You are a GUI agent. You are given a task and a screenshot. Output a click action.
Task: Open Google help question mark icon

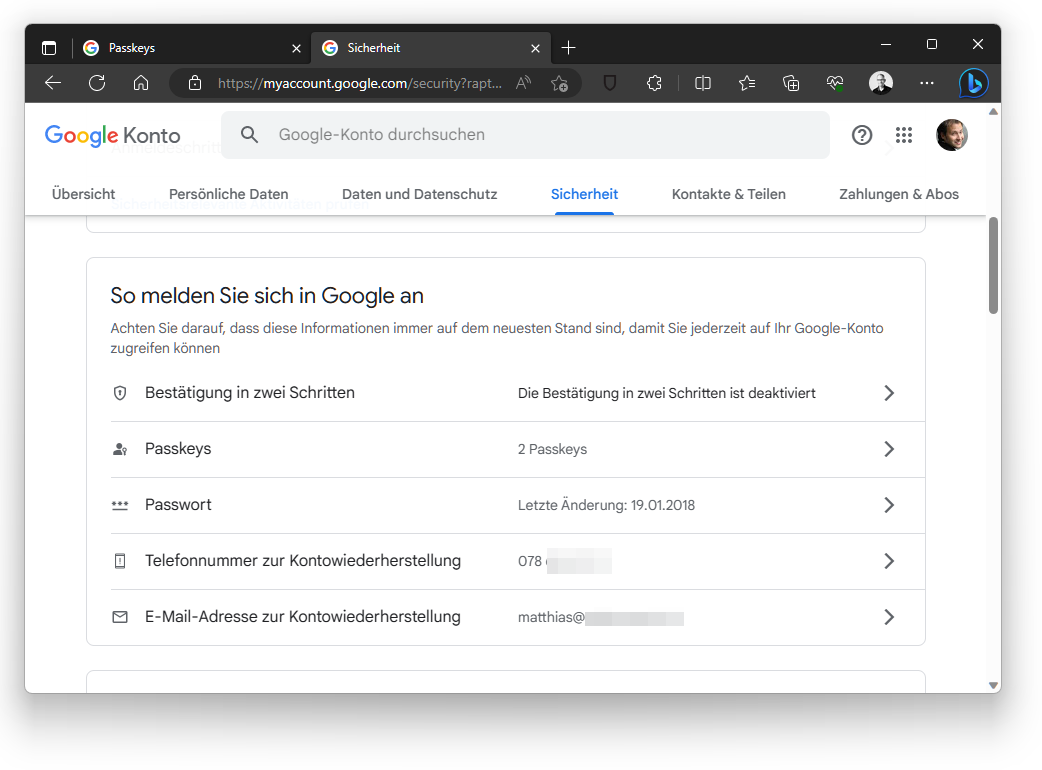click(x=862, y=136)
